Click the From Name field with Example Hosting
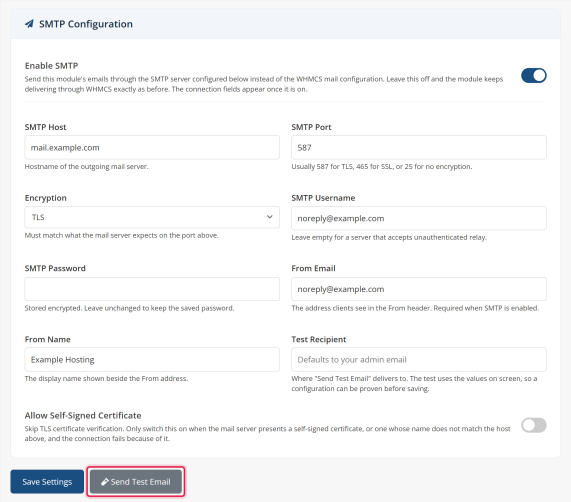This screenshot has width=571, height=502. [x=152, y=360]
